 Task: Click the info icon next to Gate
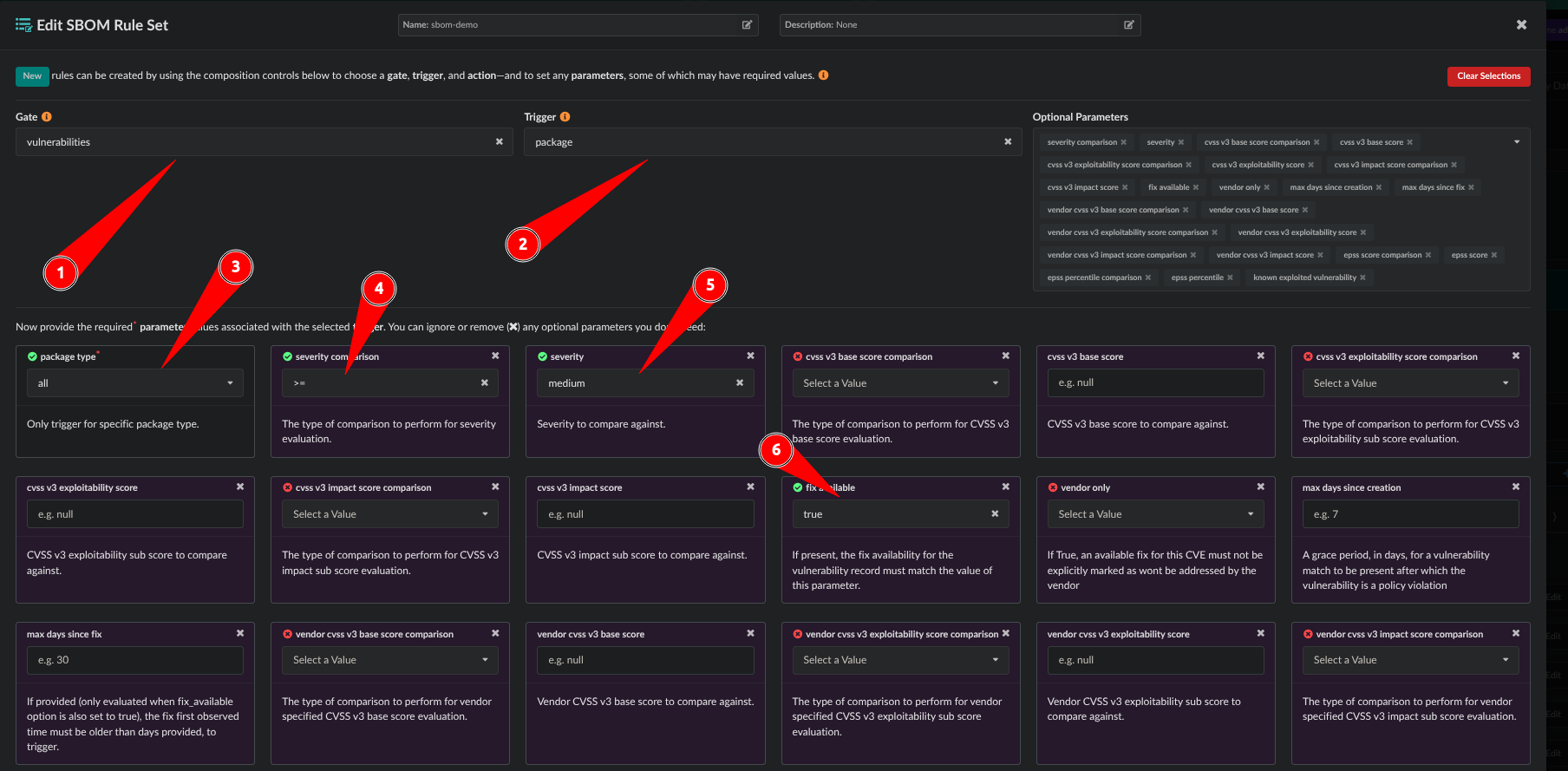coord(47,117)
